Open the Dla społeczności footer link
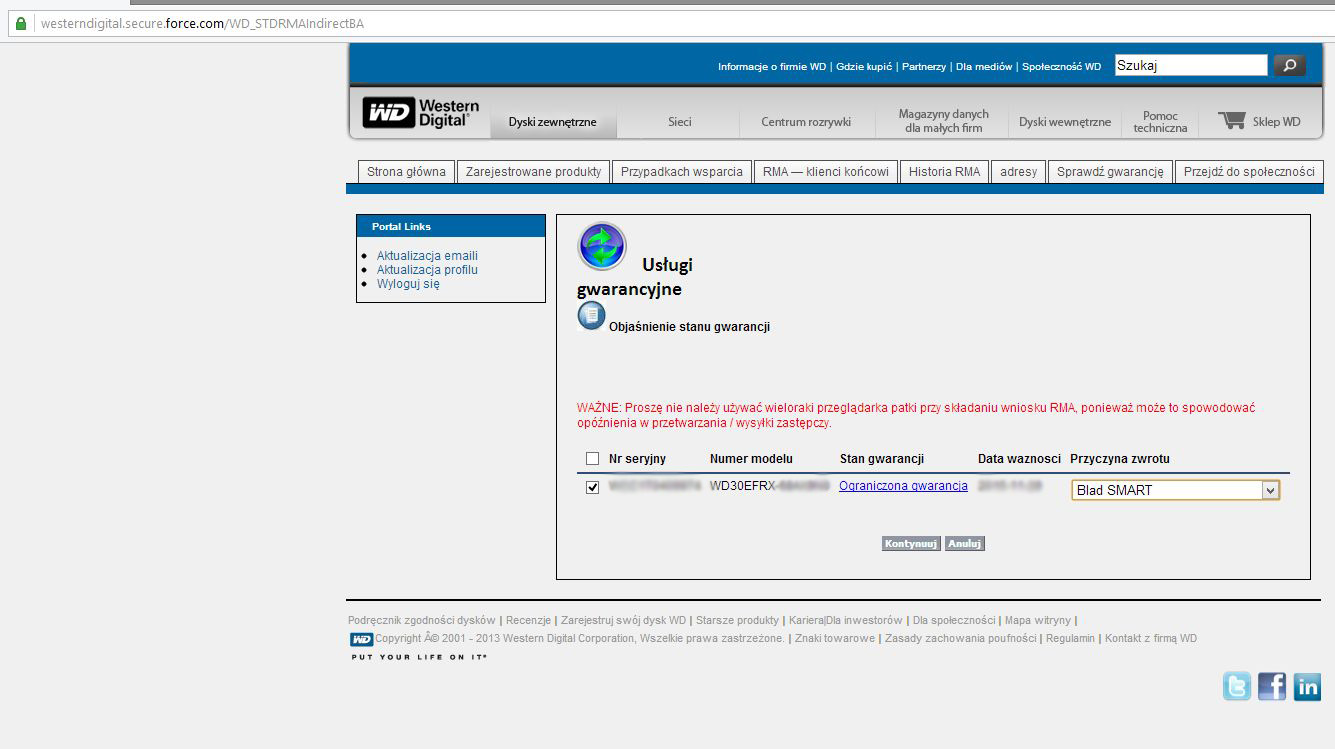Screen dimensions: 1335x749 pos(954,621)
